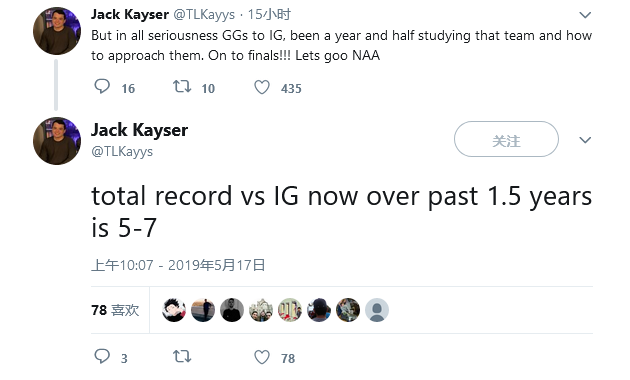Like the first tweet with 435 likes

coord(262,87)
